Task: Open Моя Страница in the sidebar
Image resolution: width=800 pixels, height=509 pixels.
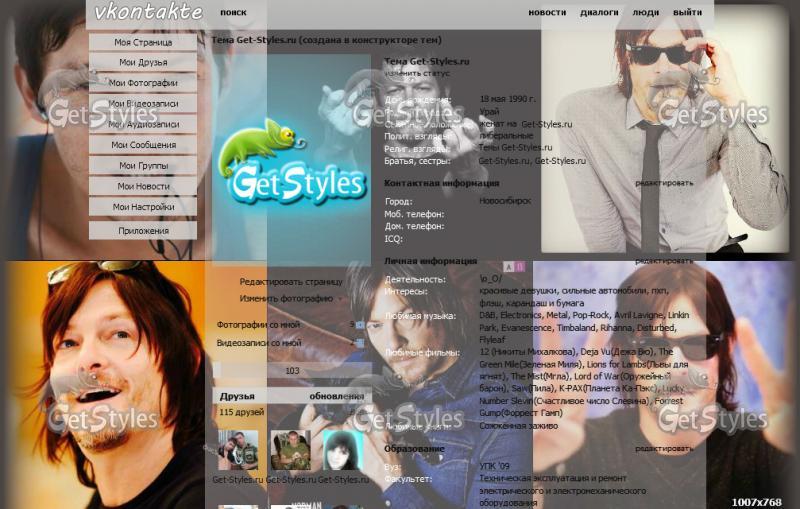Action: [x=143, y=42]
